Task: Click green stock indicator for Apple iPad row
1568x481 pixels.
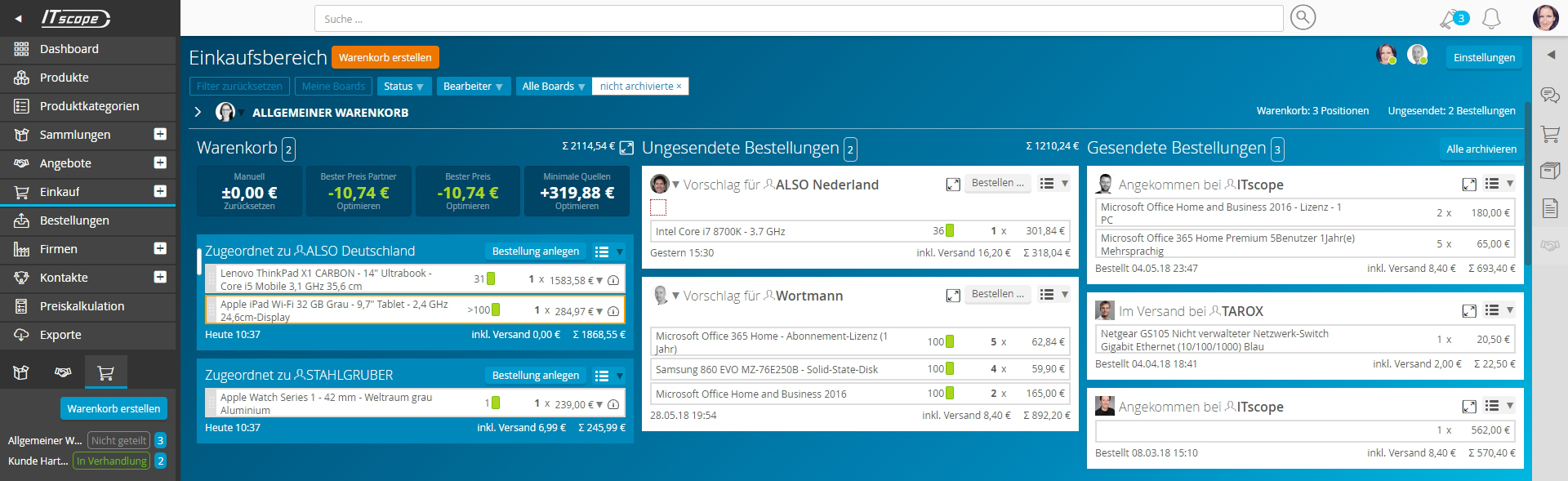Action: 496,310
